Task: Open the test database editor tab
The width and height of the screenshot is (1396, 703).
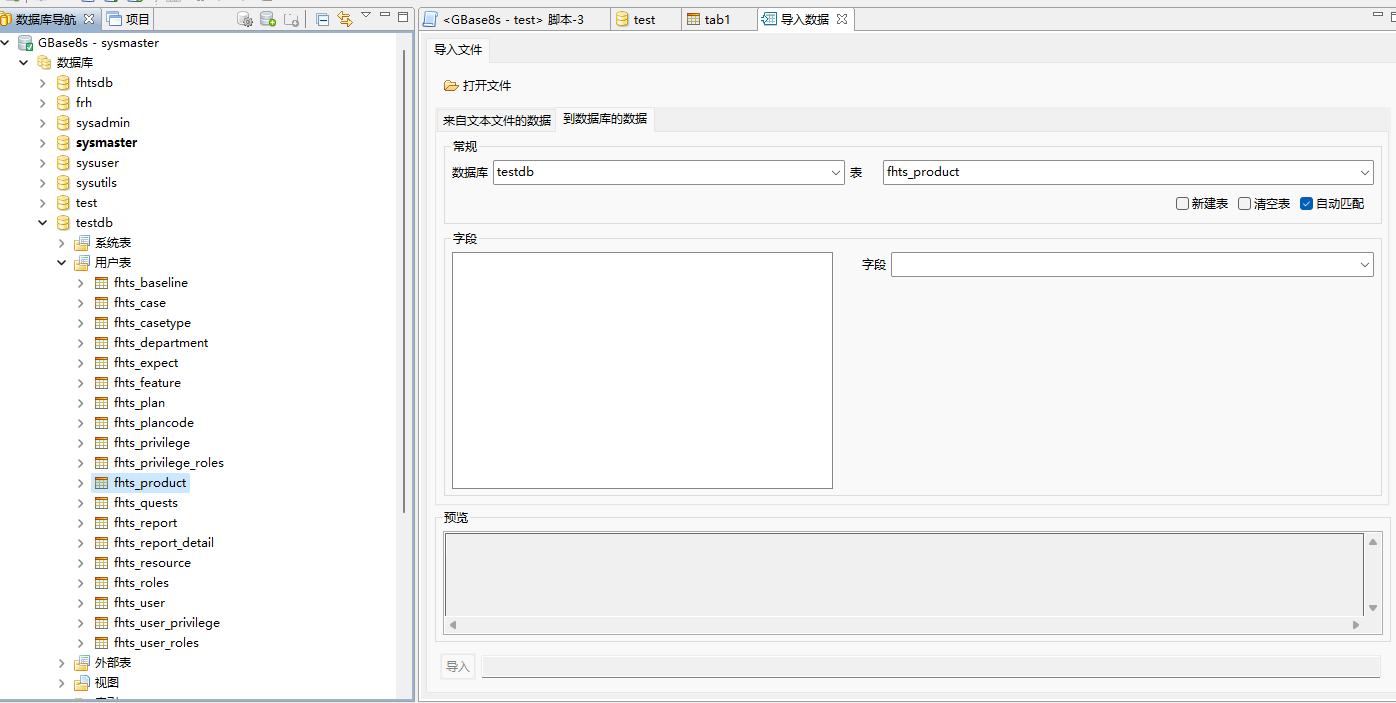Action: click(644, 19)
